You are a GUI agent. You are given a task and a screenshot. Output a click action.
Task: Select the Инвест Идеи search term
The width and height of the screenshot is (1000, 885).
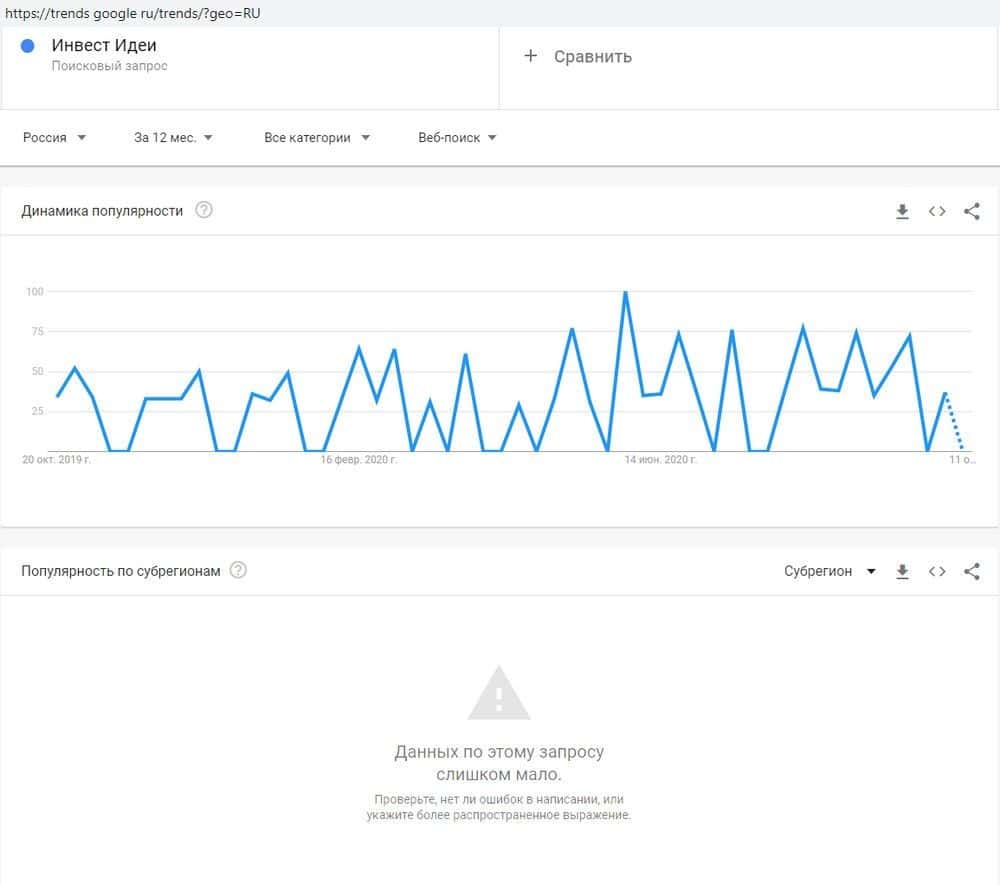104,46
